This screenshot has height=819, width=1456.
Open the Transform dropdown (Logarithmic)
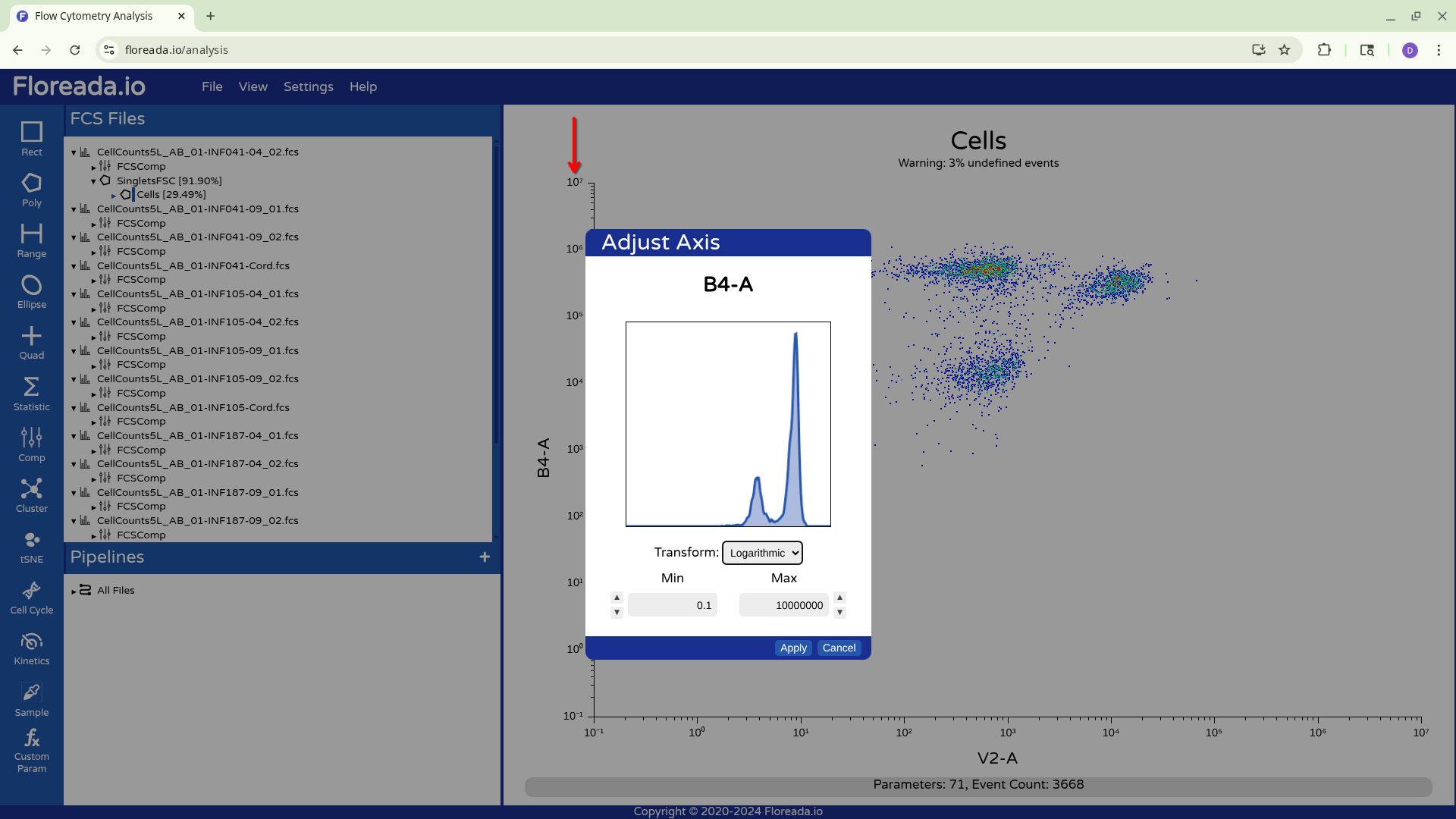point(762,553)
